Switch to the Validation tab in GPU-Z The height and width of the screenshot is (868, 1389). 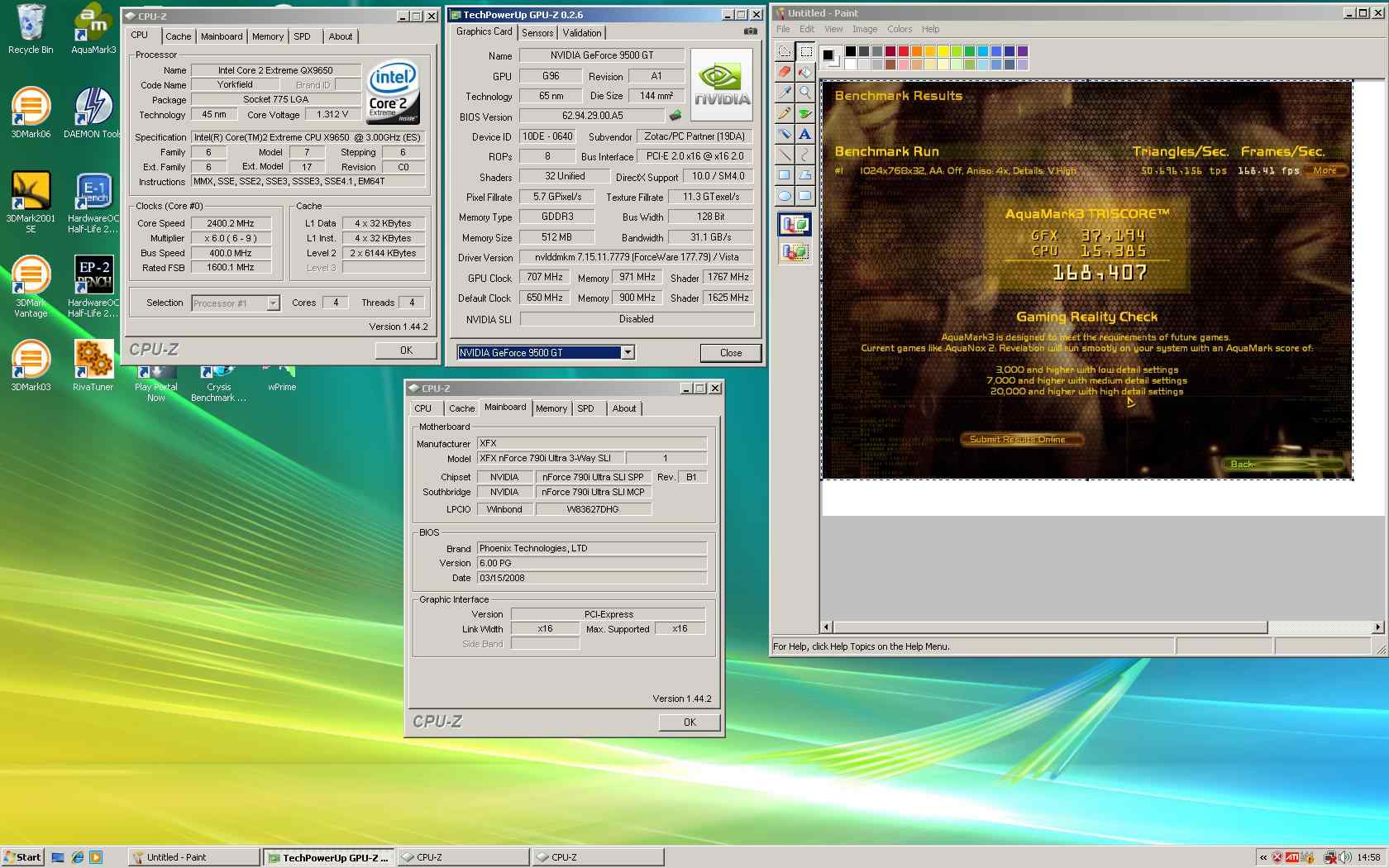(582, 33)
